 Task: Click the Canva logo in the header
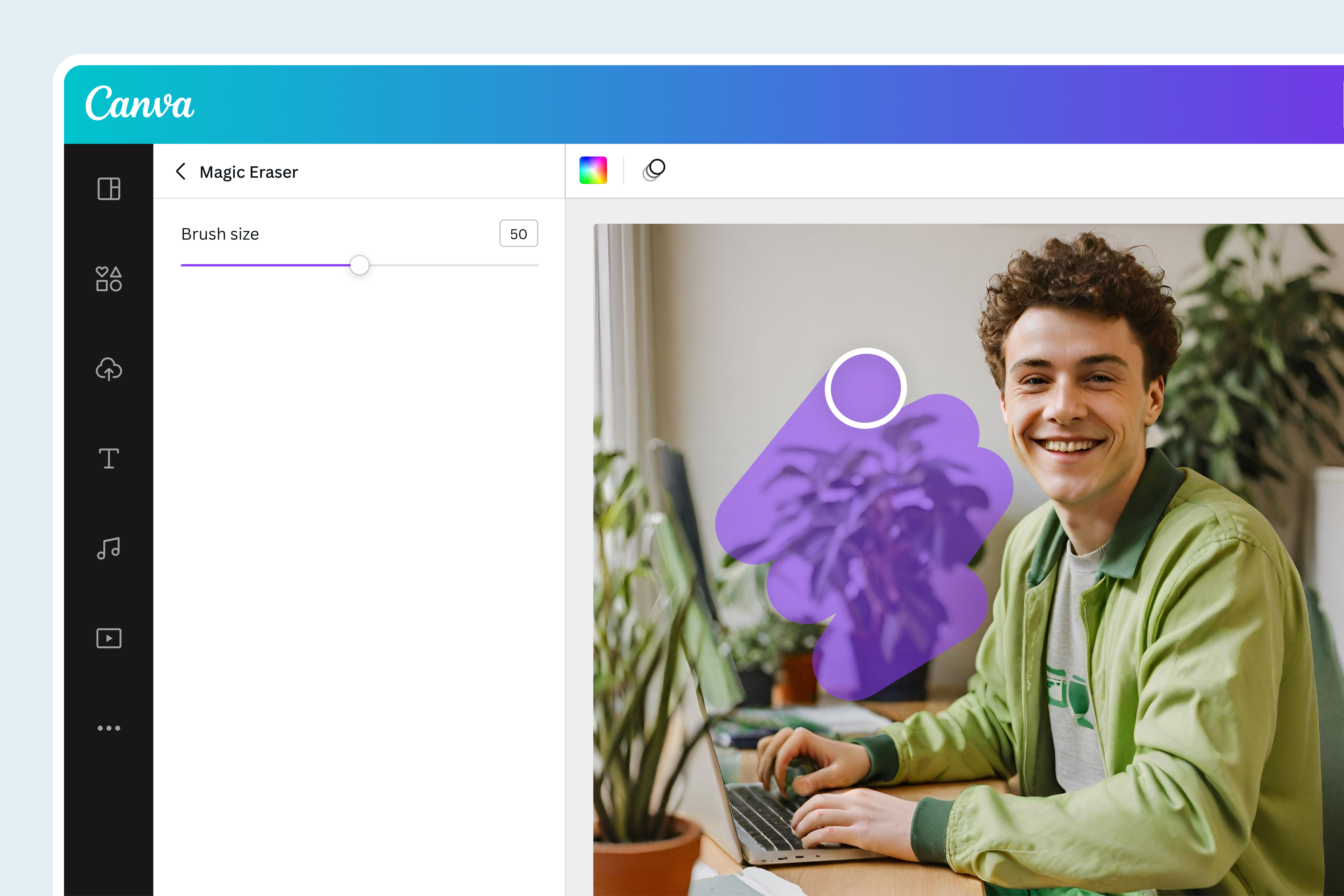[x=139, y=105]
